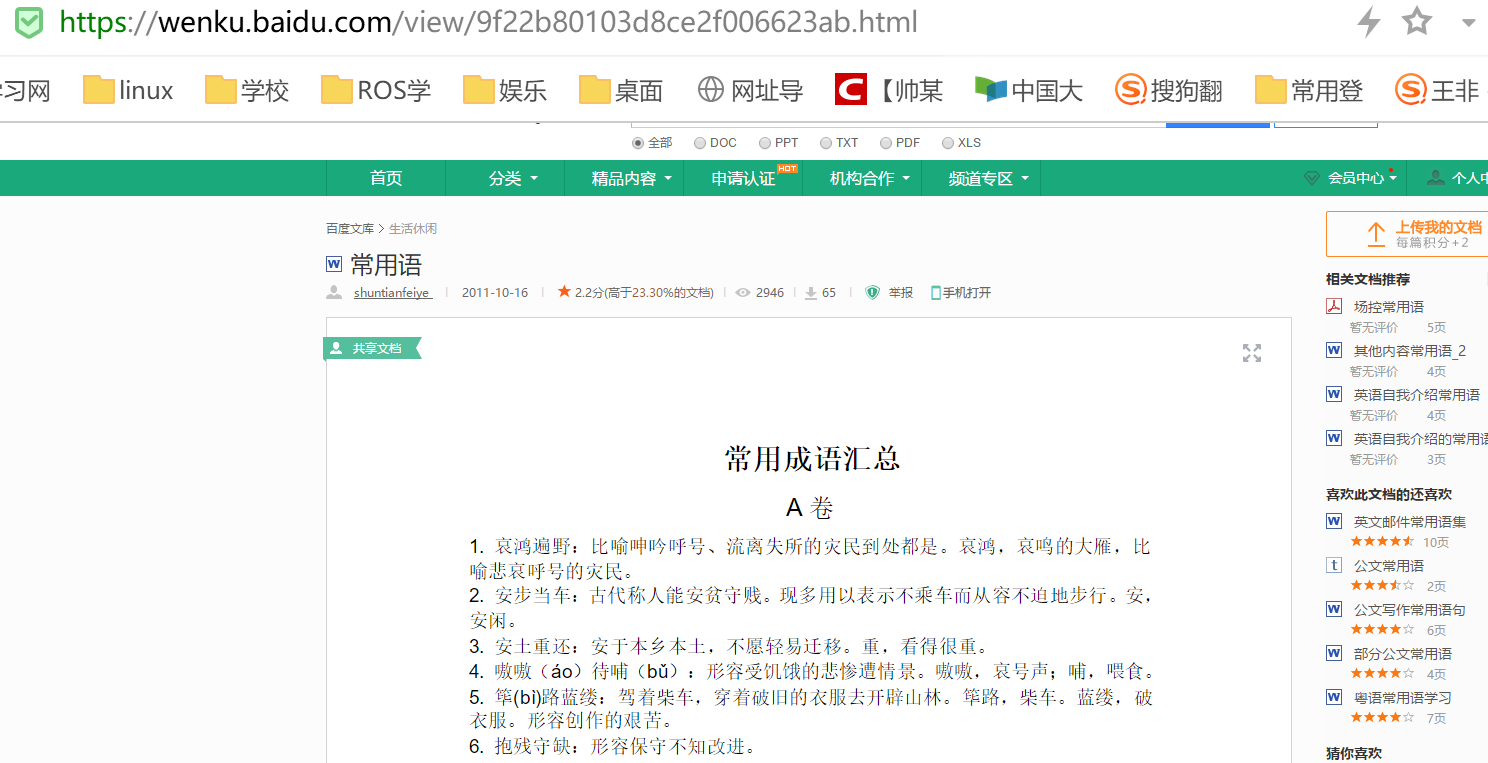Open doc 部分公文常用语

(x=1403, y=654)
